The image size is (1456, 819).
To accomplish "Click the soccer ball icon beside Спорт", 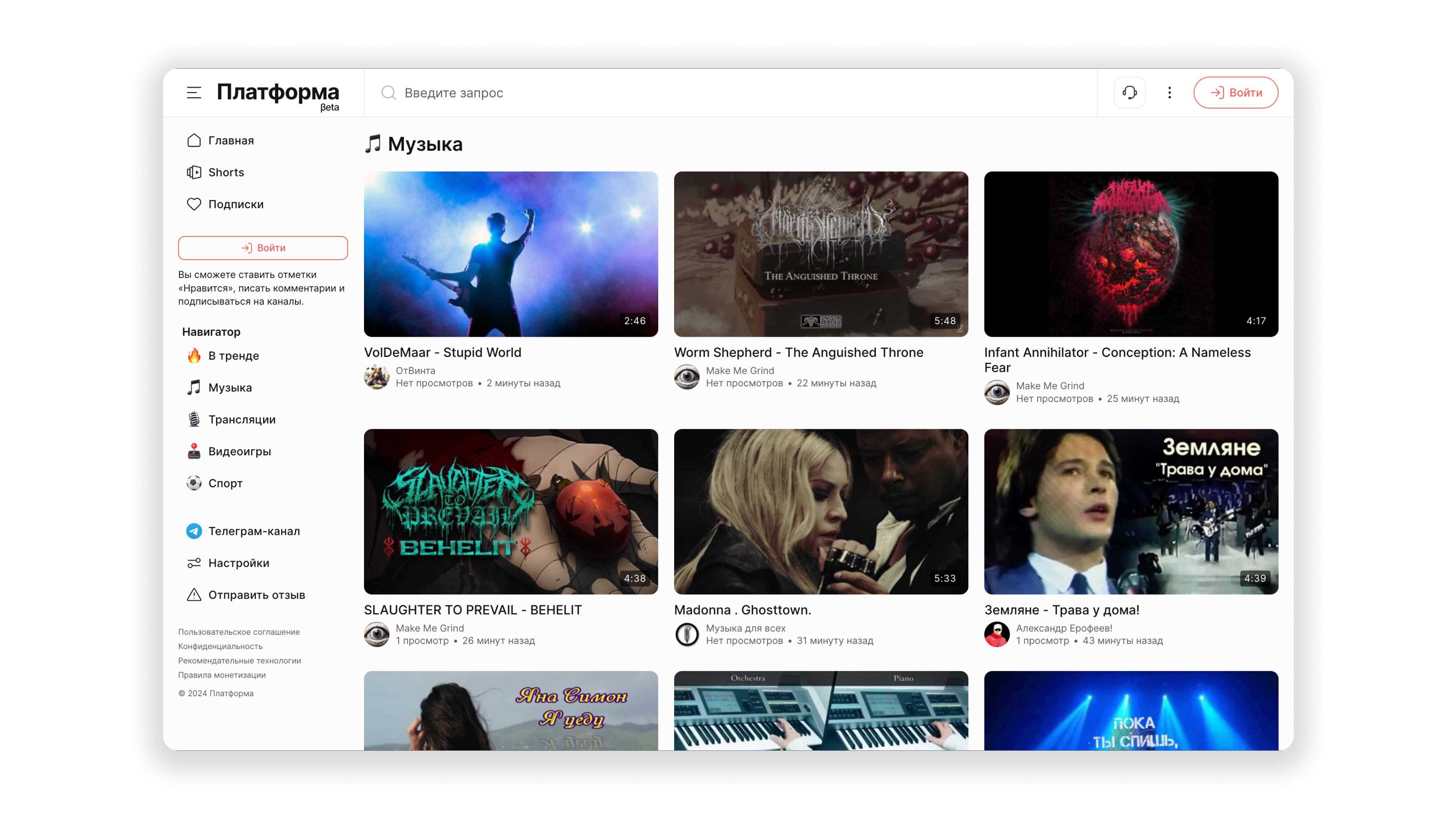I will 194,483.
